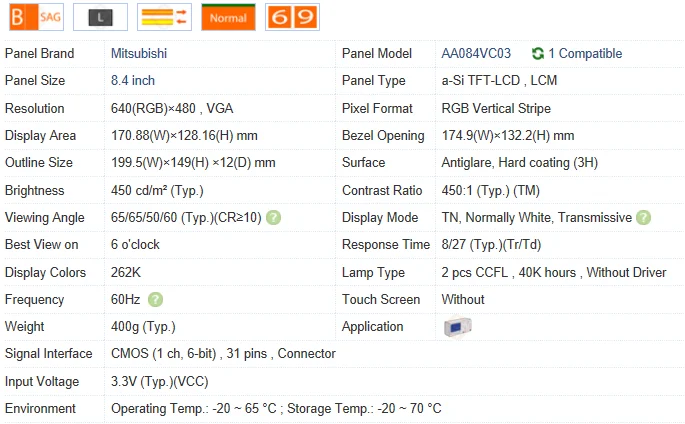Click the Application device thumbnail
This screenshot has width=685, height=424.
pos(457,327)
